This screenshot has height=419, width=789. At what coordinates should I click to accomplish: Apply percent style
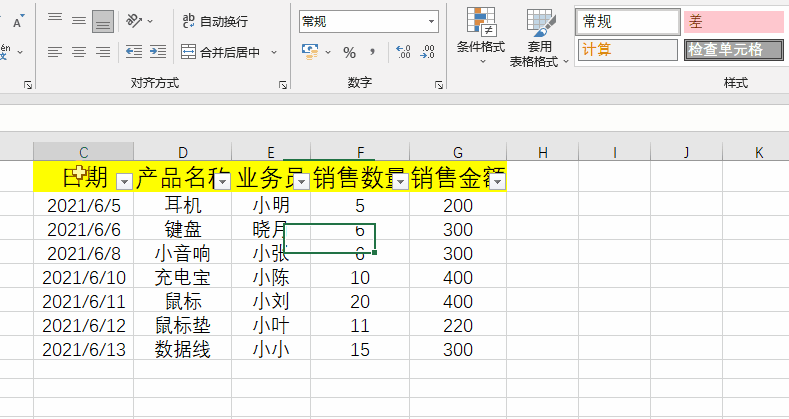[349, 52]
